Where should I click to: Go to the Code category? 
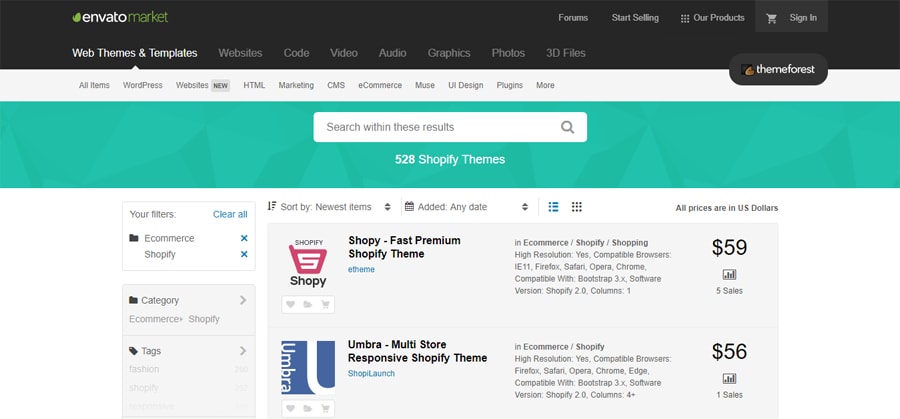[x=296, y=53]
